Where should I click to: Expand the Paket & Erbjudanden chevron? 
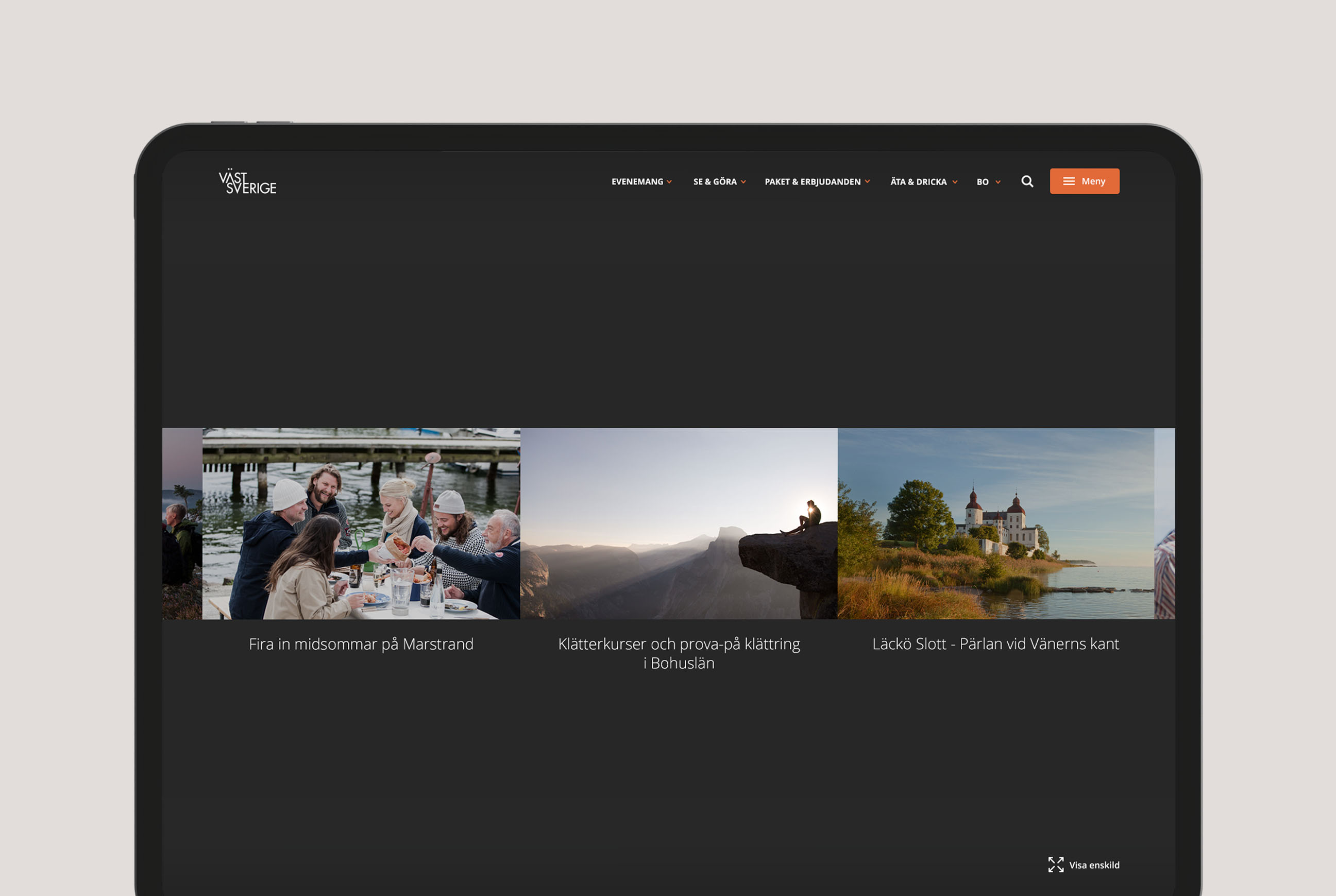[x=867, y=182]
